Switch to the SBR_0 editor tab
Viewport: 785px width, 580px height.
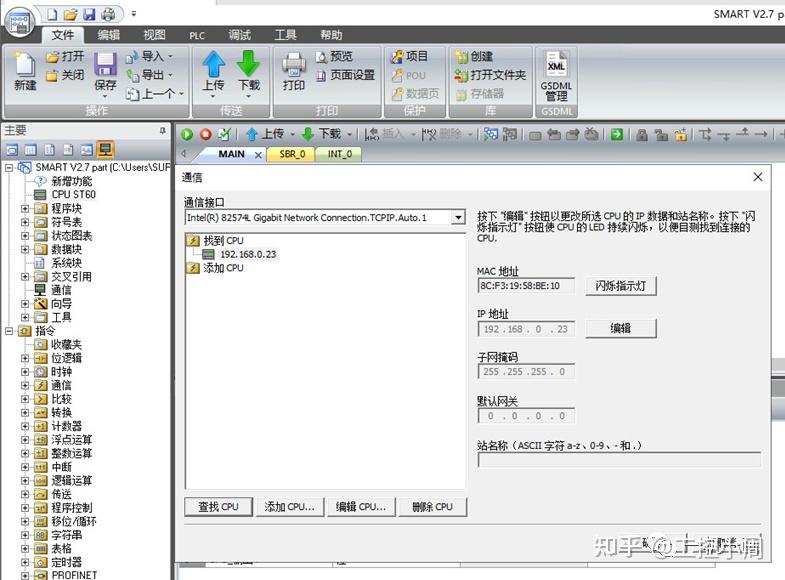point(292,154)
